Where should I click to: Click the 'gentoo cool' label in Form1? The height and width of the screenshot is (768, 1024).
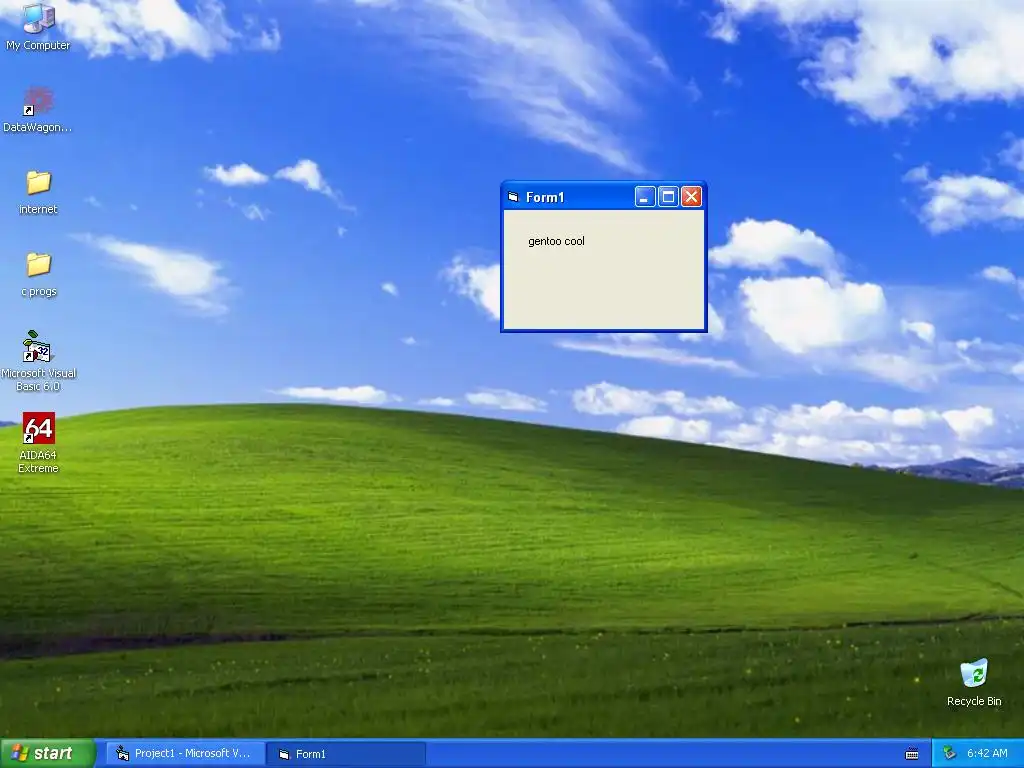tap(556, 241)
